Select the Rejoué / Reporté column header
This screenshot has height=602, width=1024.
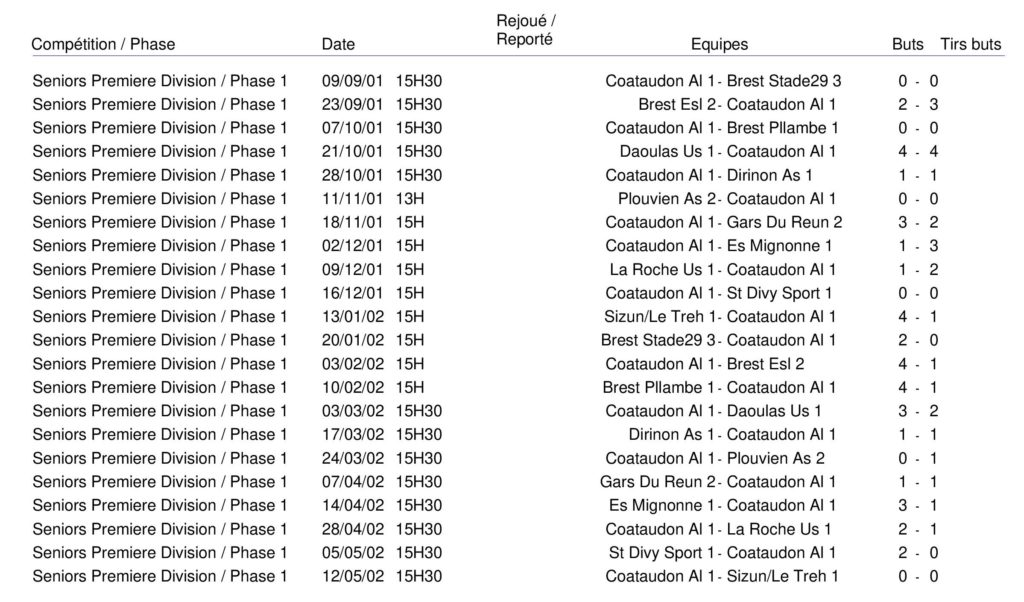[x=526, y=31]
